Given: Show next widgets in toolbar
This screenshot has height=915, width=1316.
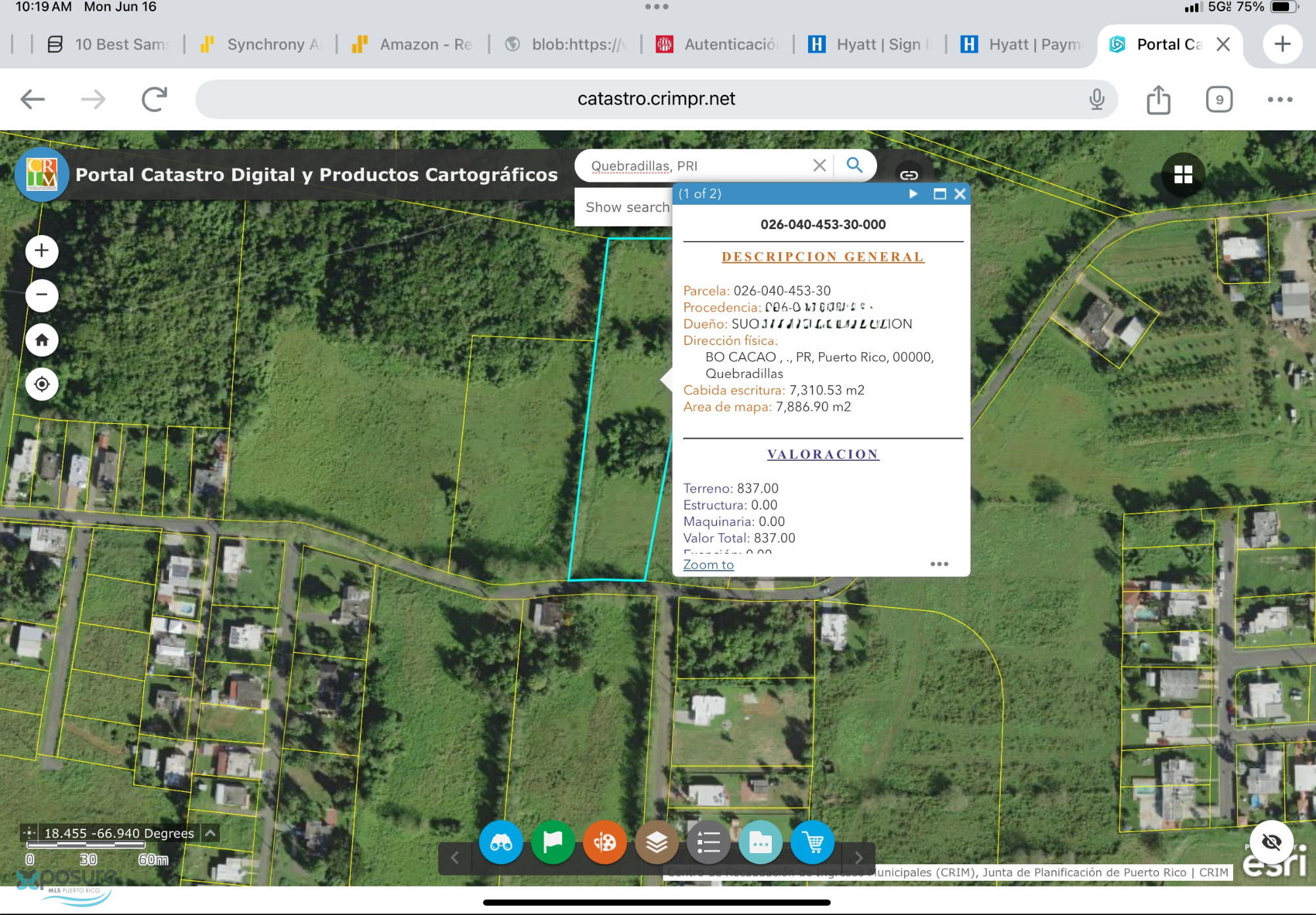Looking at the screenshot, I should point(859,858).
